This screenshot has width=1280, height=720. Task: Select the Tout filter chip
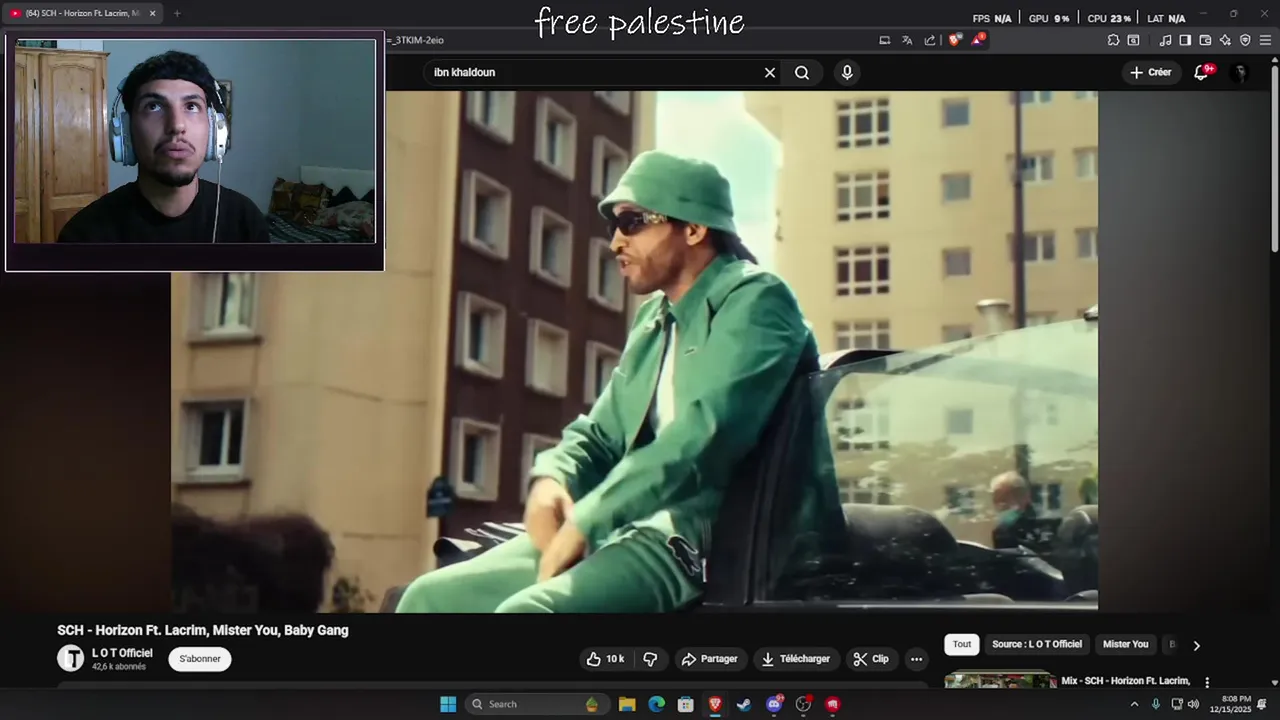point(962,644)
